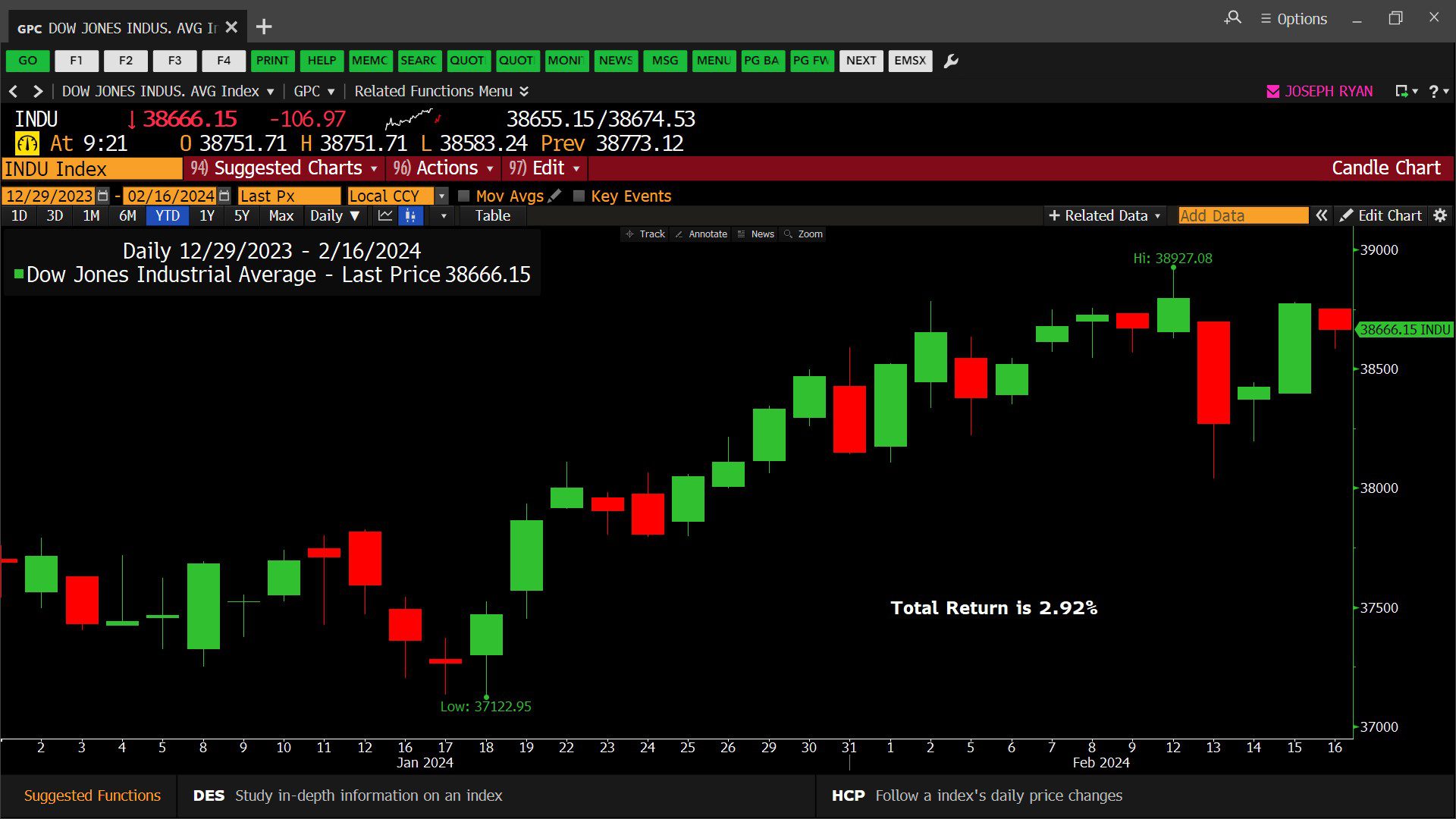Select the candle chart type icon
This screenshot has width=1456, height=819.
410,215
